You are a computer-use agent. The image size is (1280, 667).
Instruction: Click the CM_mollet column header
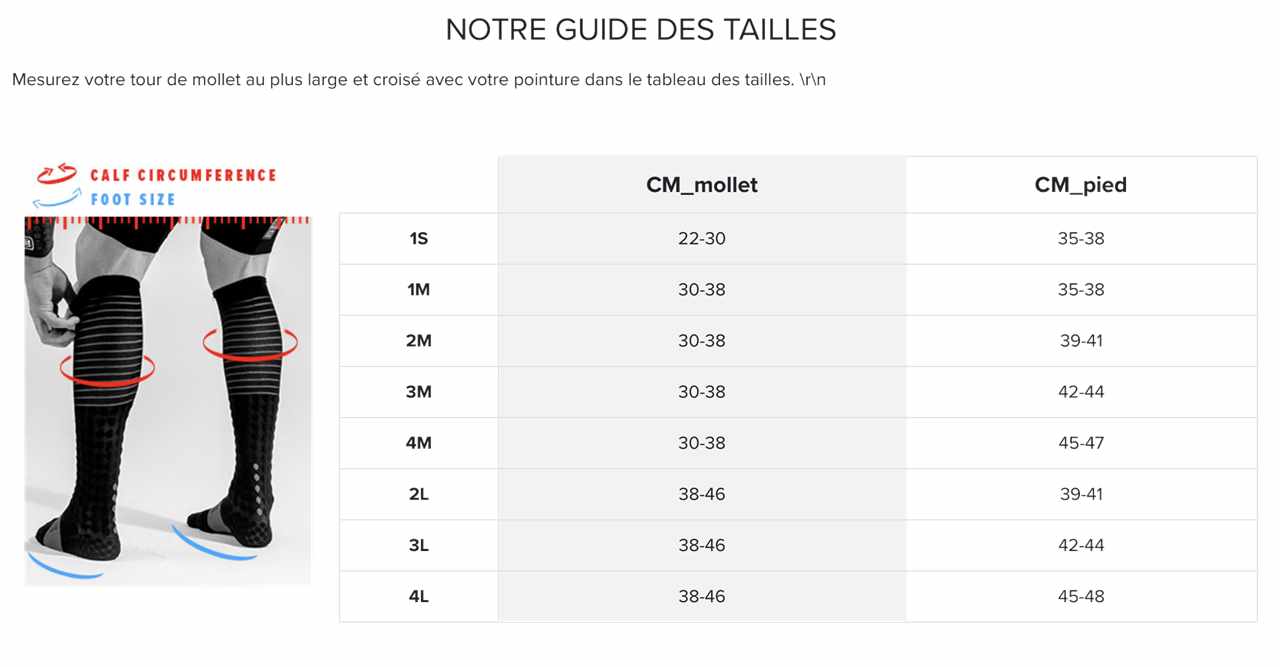[x=702, y=185]
